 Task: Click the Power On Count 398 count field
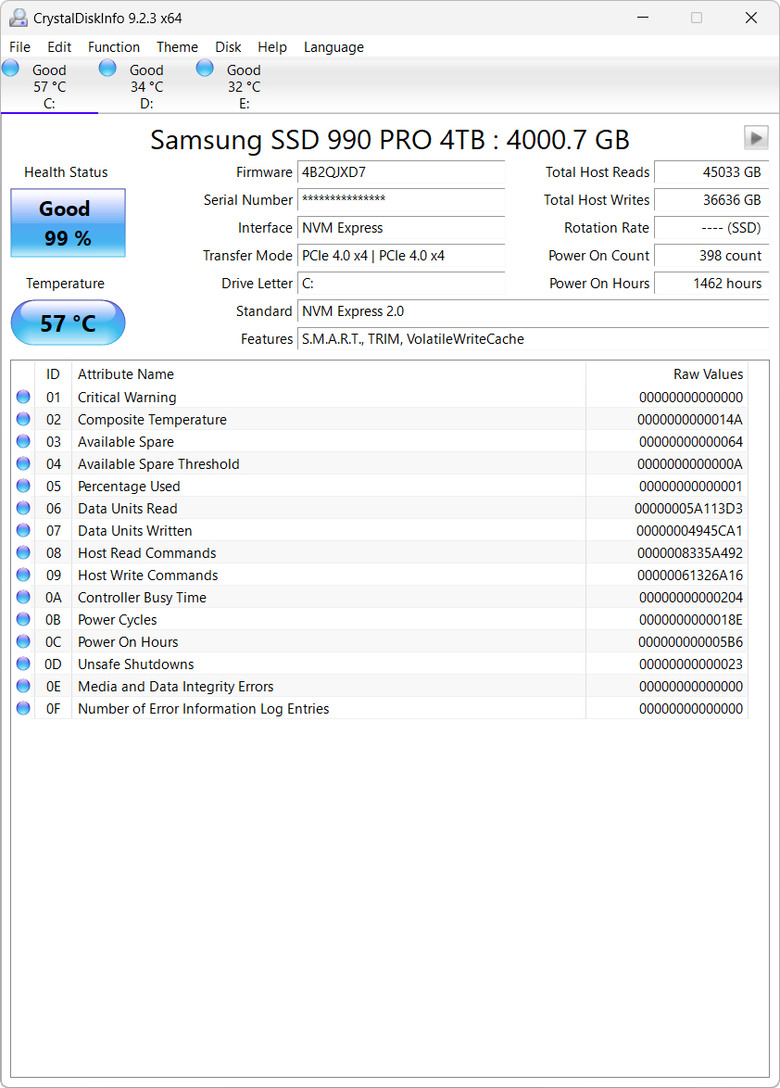[x=711, y=255]
